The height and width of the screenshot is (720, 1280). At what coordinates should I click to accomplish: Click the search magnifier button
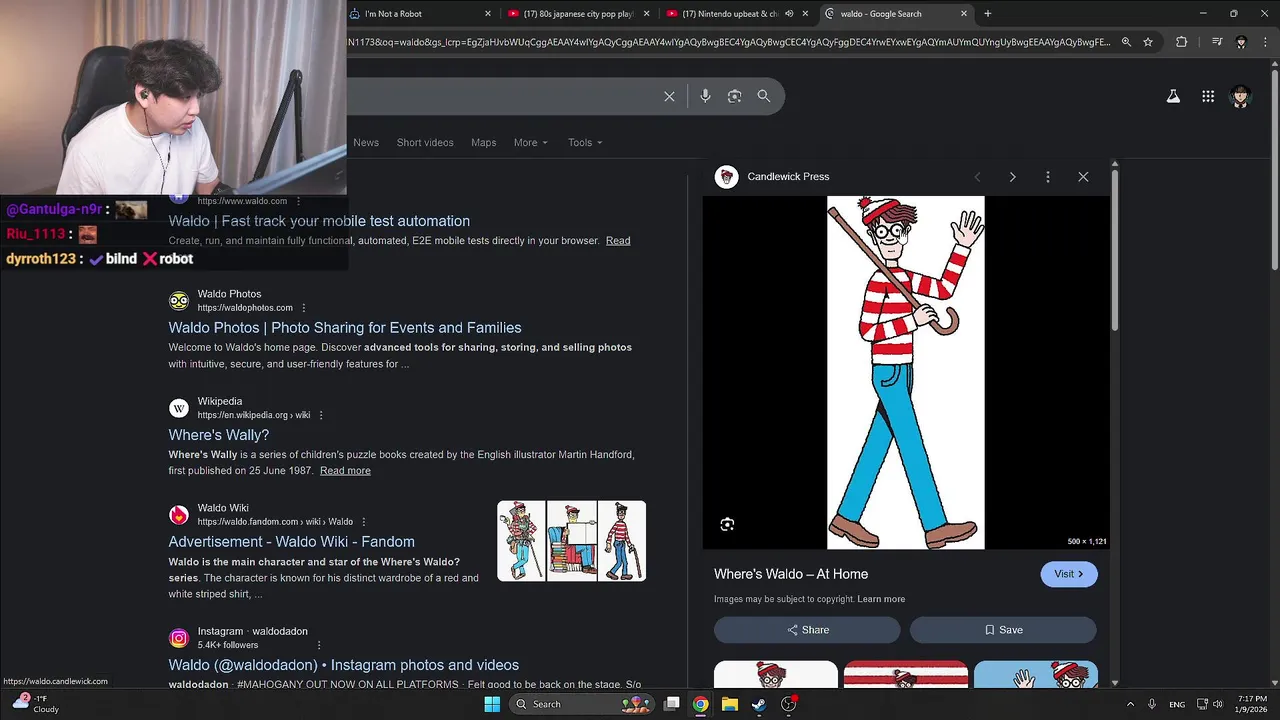coord(764,96)
